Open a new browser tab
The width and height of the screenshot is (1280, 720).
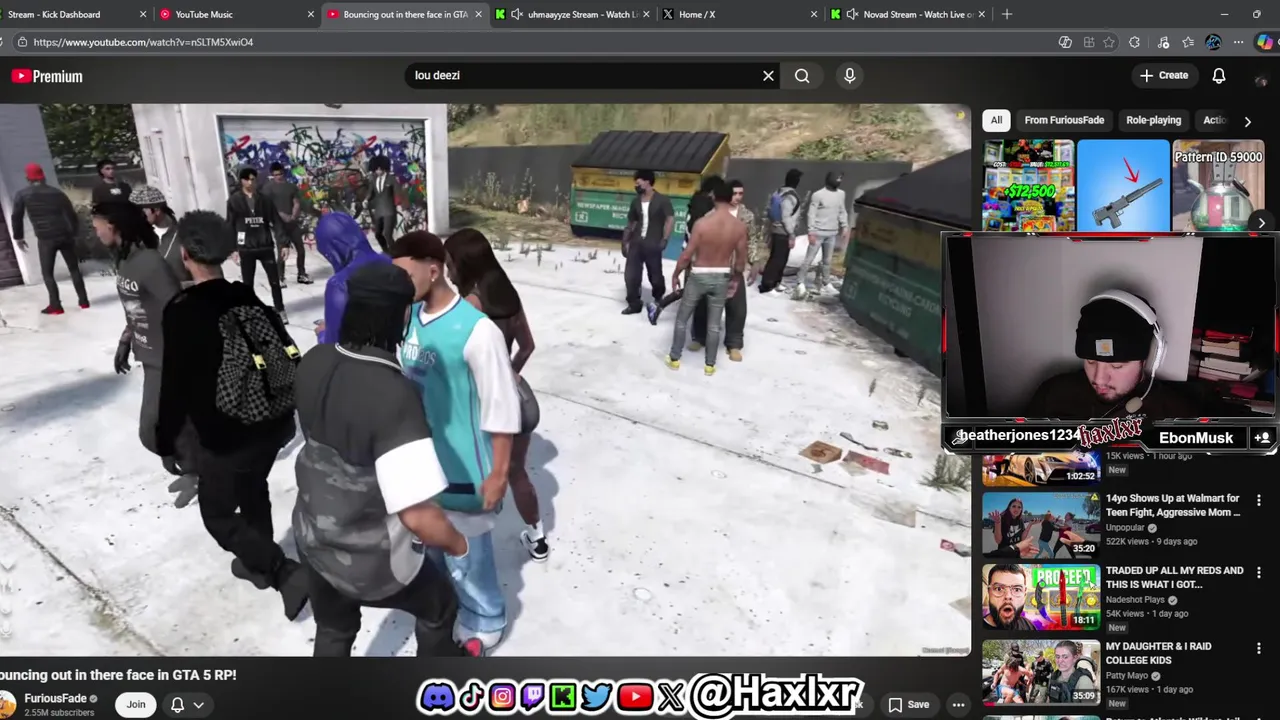pyautogui.click(x=1007, y=14)
